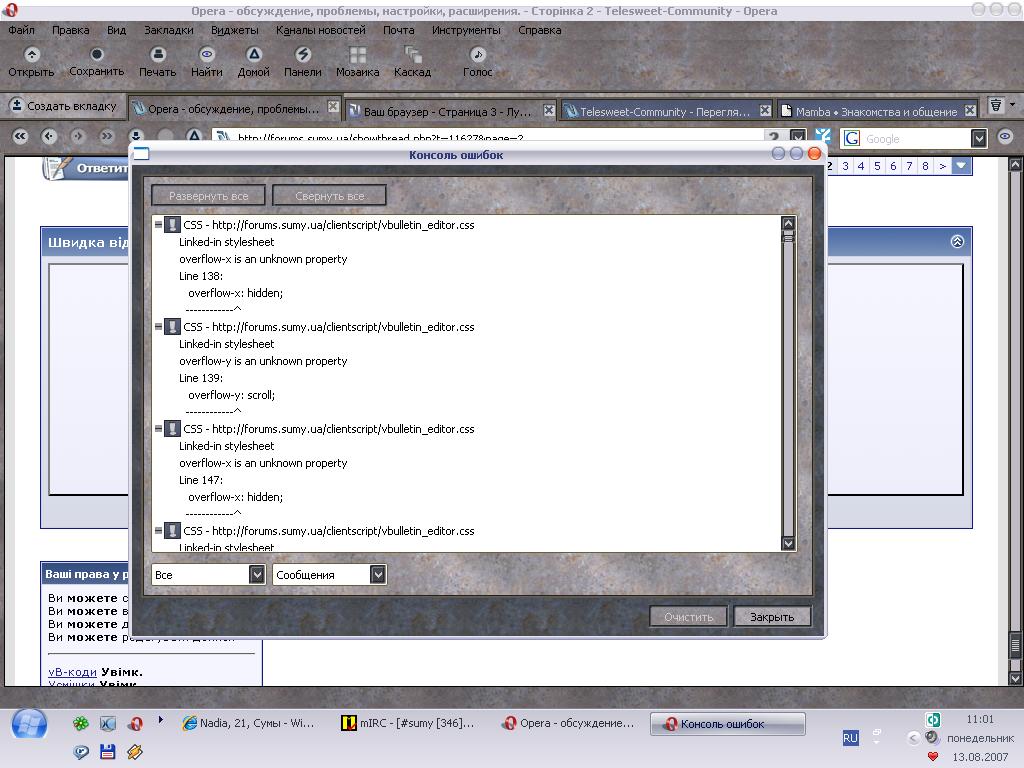This screenshot has height=768, width=1024.
Task: Open the Сообщения severity dropdown
Action: (378, 575)
